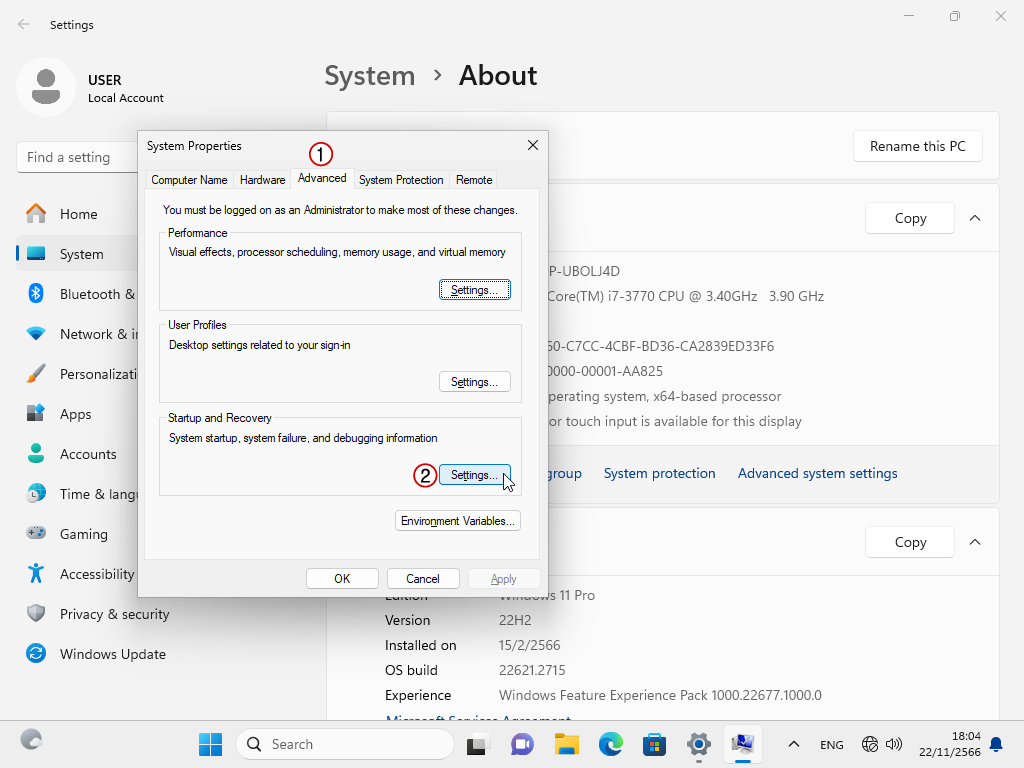The image size is (1024, 768).
Task: Click the Home icon in Settings sidebar
Action: click(x=36, y=214)
